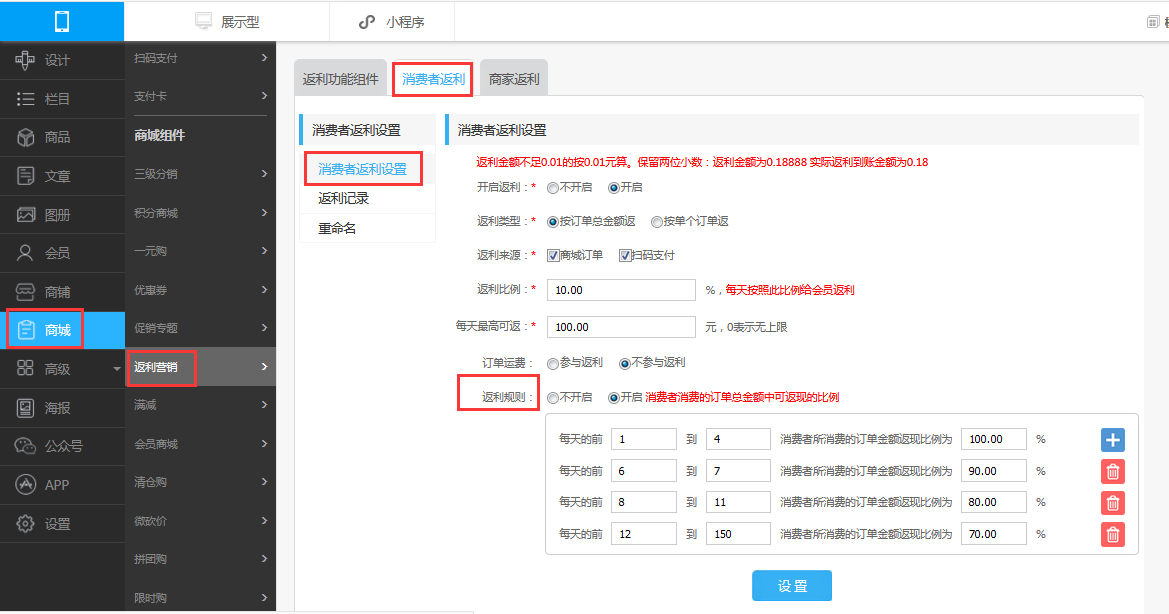Click the 商城 mall clipboard icon
1169x614 pixels.
coord(26,329)
